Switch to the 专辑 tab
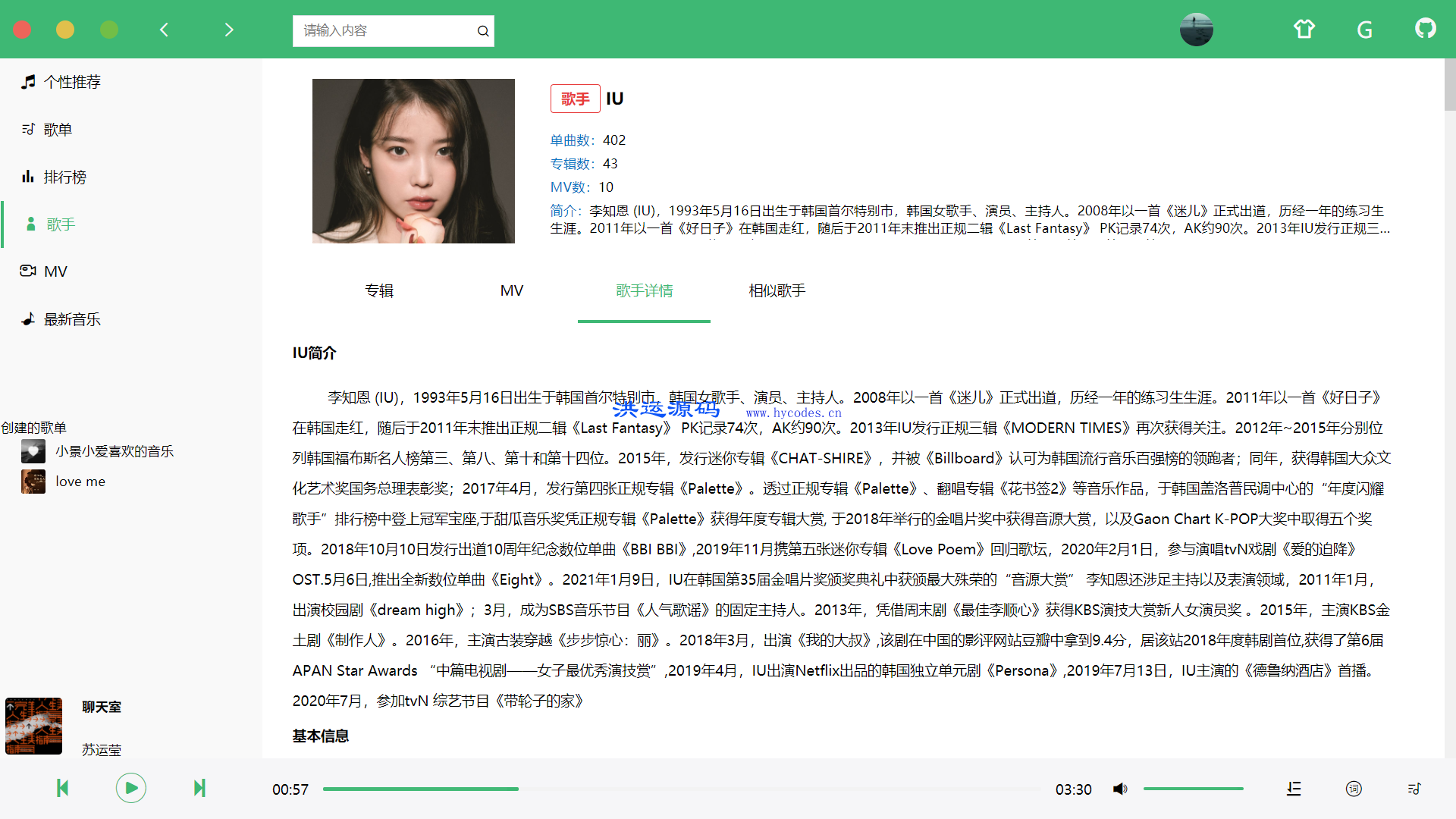The image size is (1456, 819). point(379,291)
